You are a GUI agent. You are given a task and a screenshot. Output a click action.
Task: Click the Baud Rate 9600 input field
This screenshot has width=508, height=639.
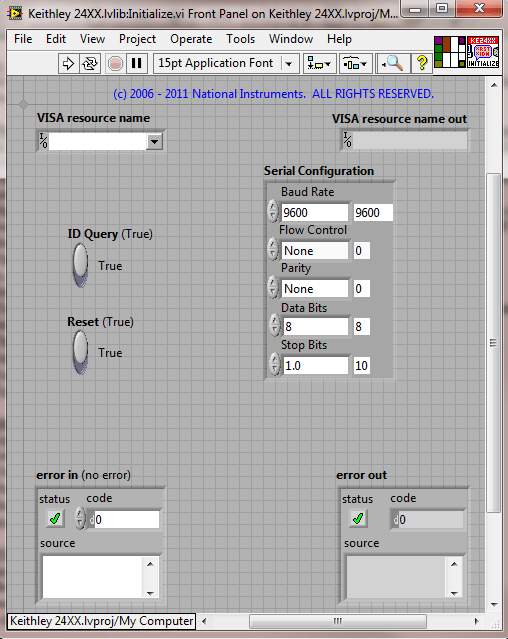click(314, 212)
